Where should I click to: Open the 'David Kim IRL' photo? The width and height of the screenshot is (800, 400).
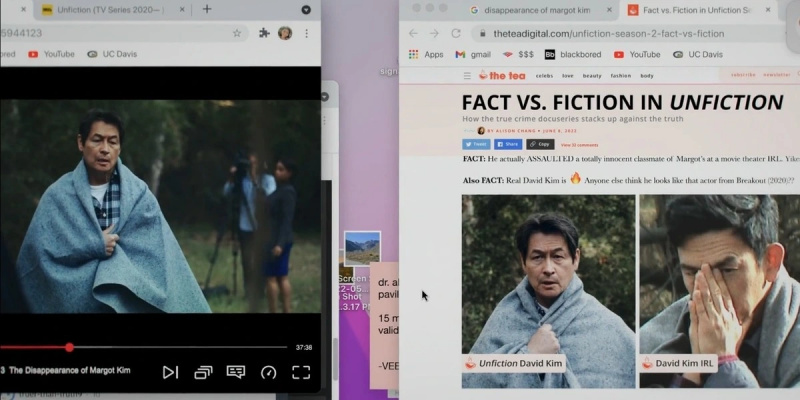(720, 291)
